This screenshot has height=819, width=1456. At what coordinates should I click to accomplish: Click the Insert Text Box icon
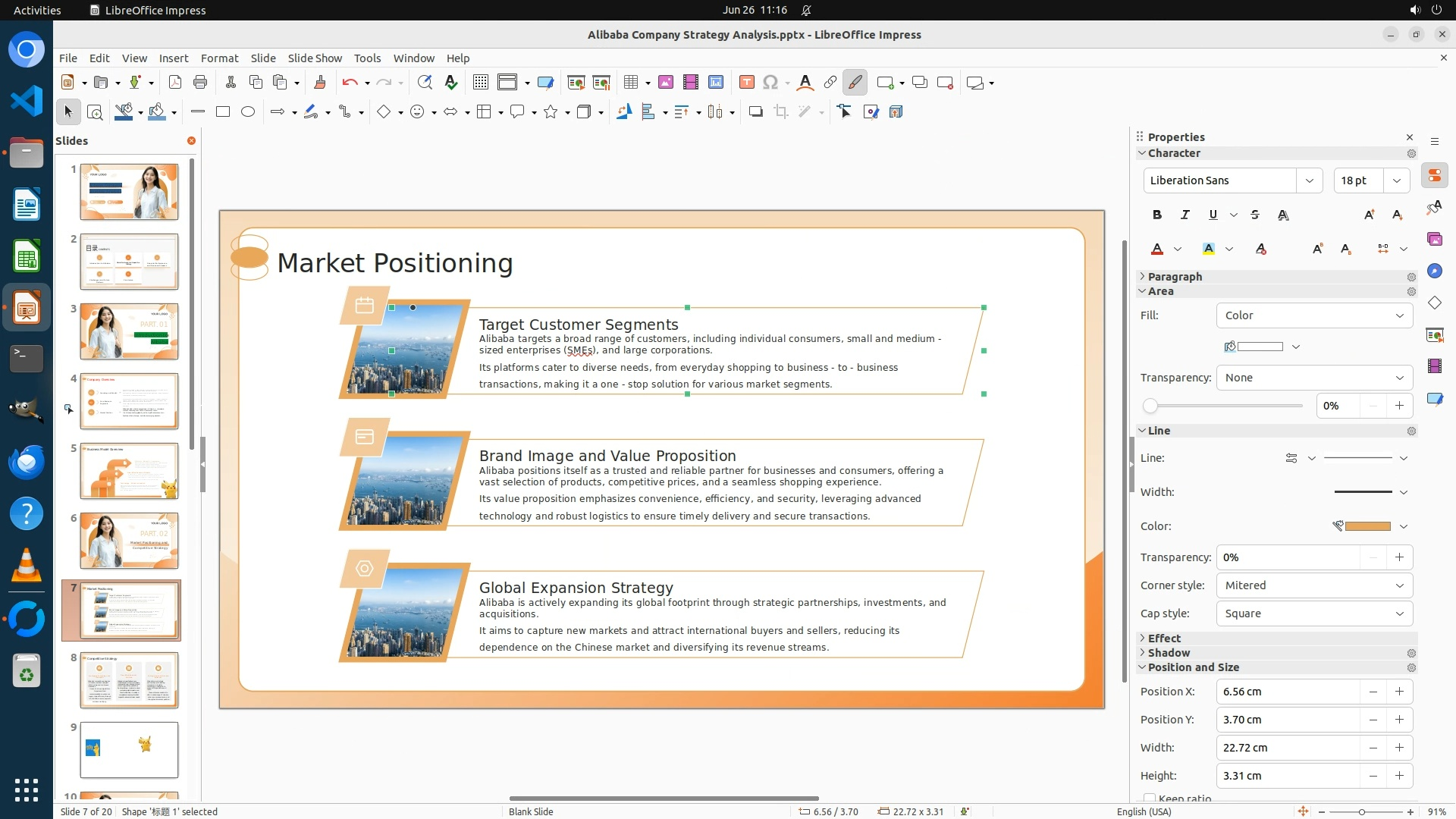click(x=746, y=83)
